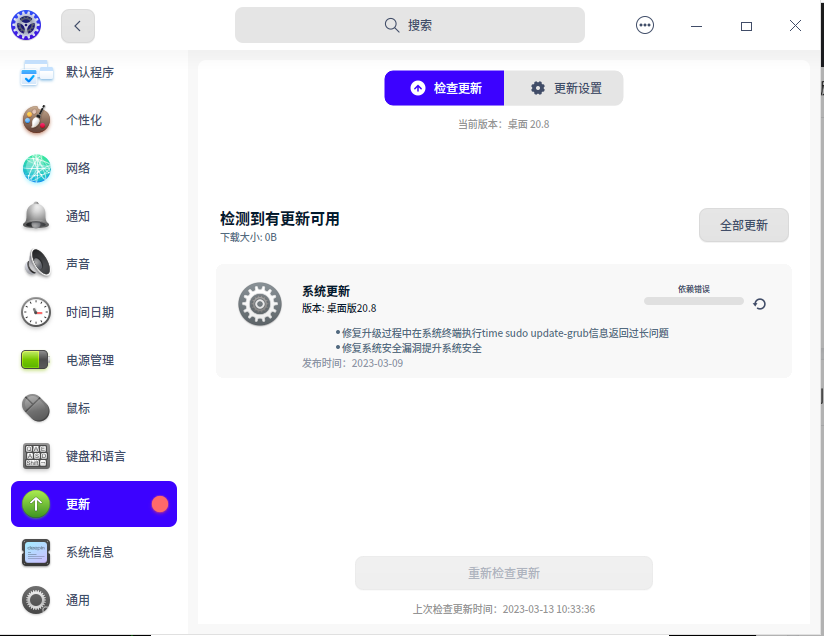
Task: Open 默认程序 icon in sidebar
Action: click(36, 73)
